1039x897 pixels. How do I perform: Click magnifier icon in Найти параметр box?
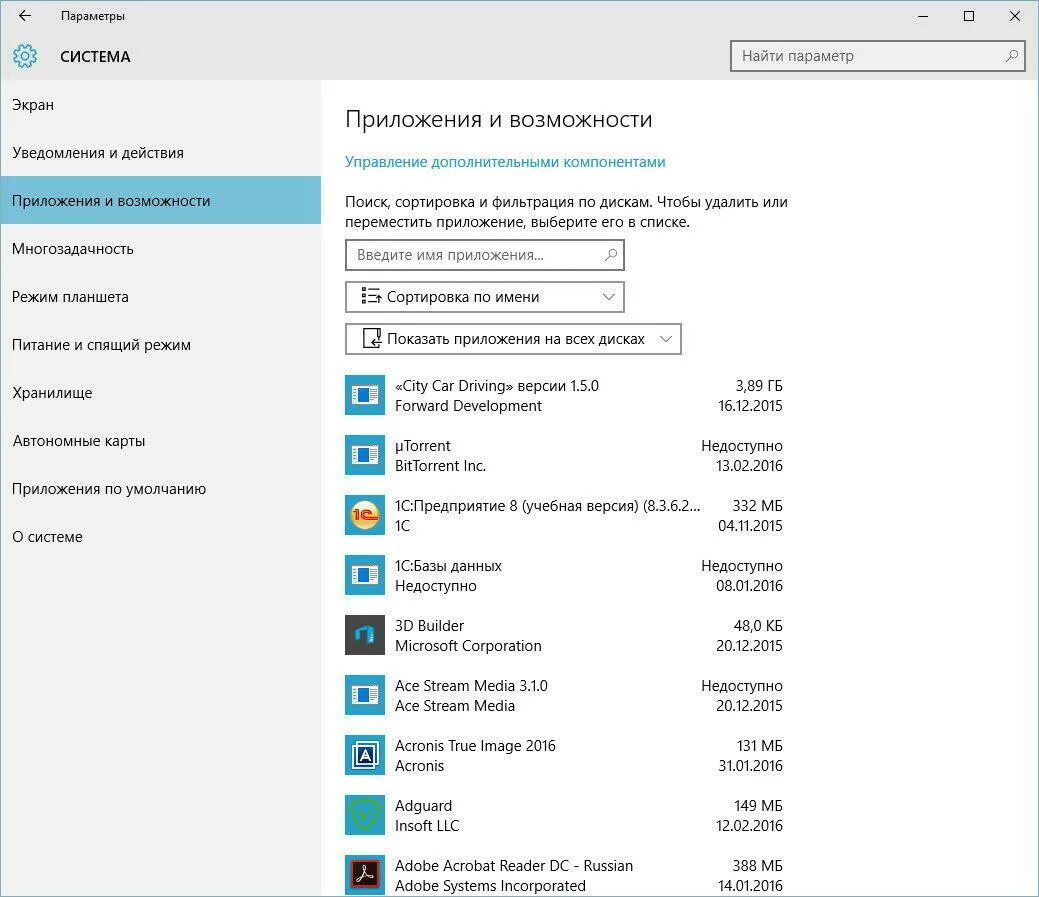[1012, 56]
